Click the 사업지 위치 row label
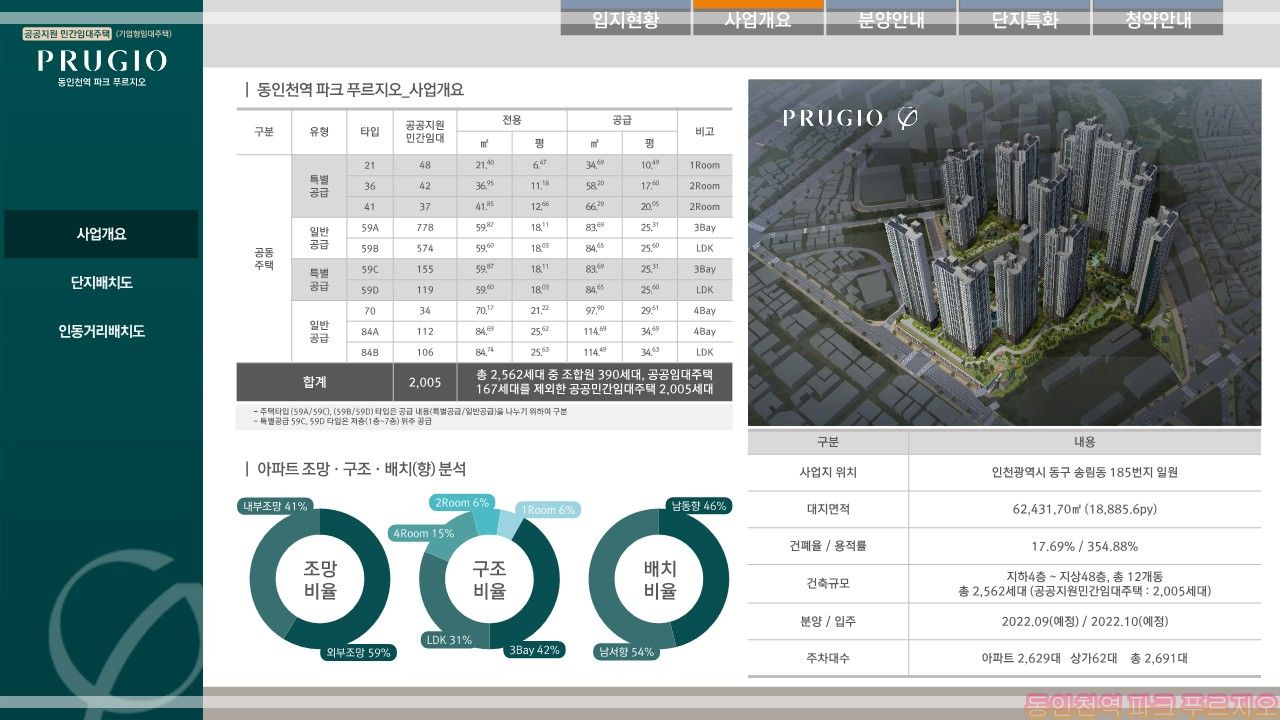This screenshot has width=1280, height=720. [828, 472]
